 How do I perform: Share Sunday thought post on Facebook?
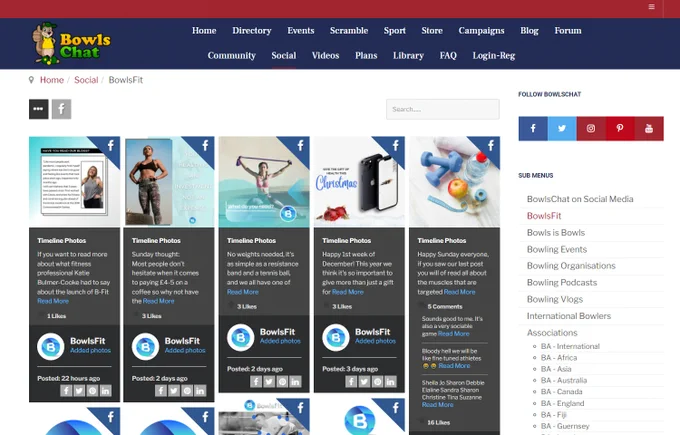point(161,391)
